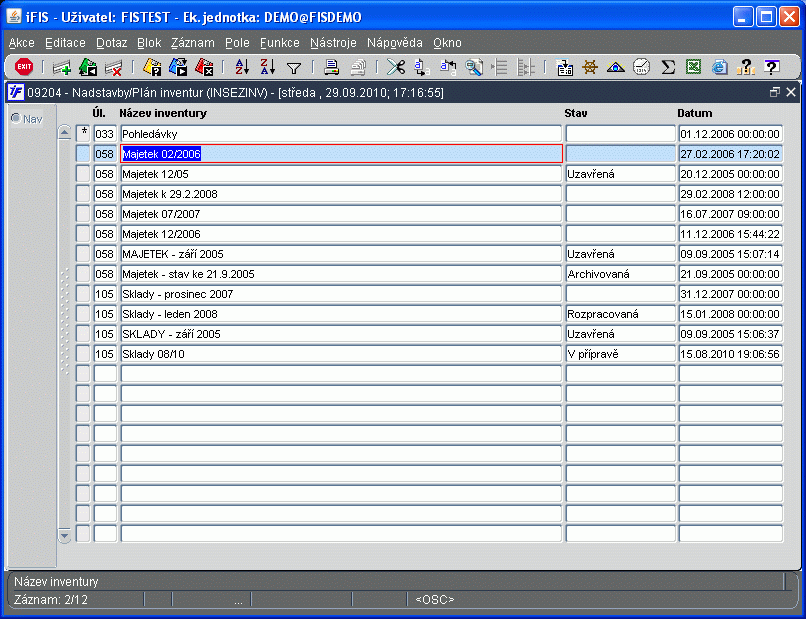Open the Blok menu
The width and height of the screenshot is (806, 619).
[149, 43]
